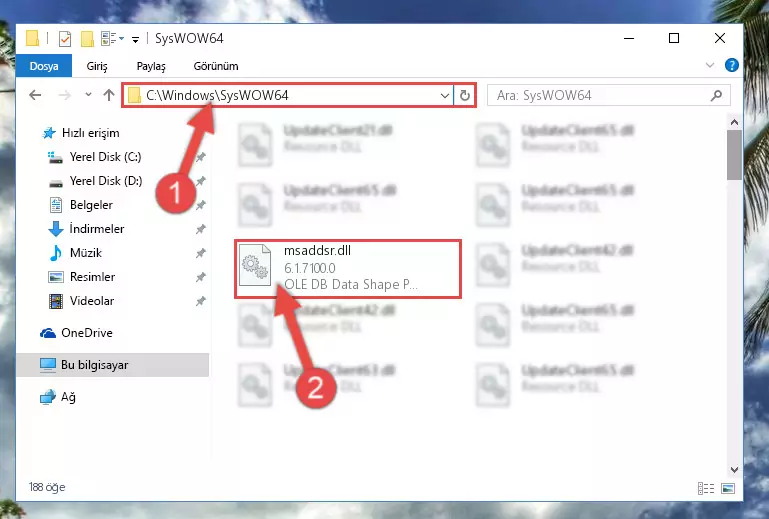Select Hızlı erişim in navigation pane

coord(91,133)
